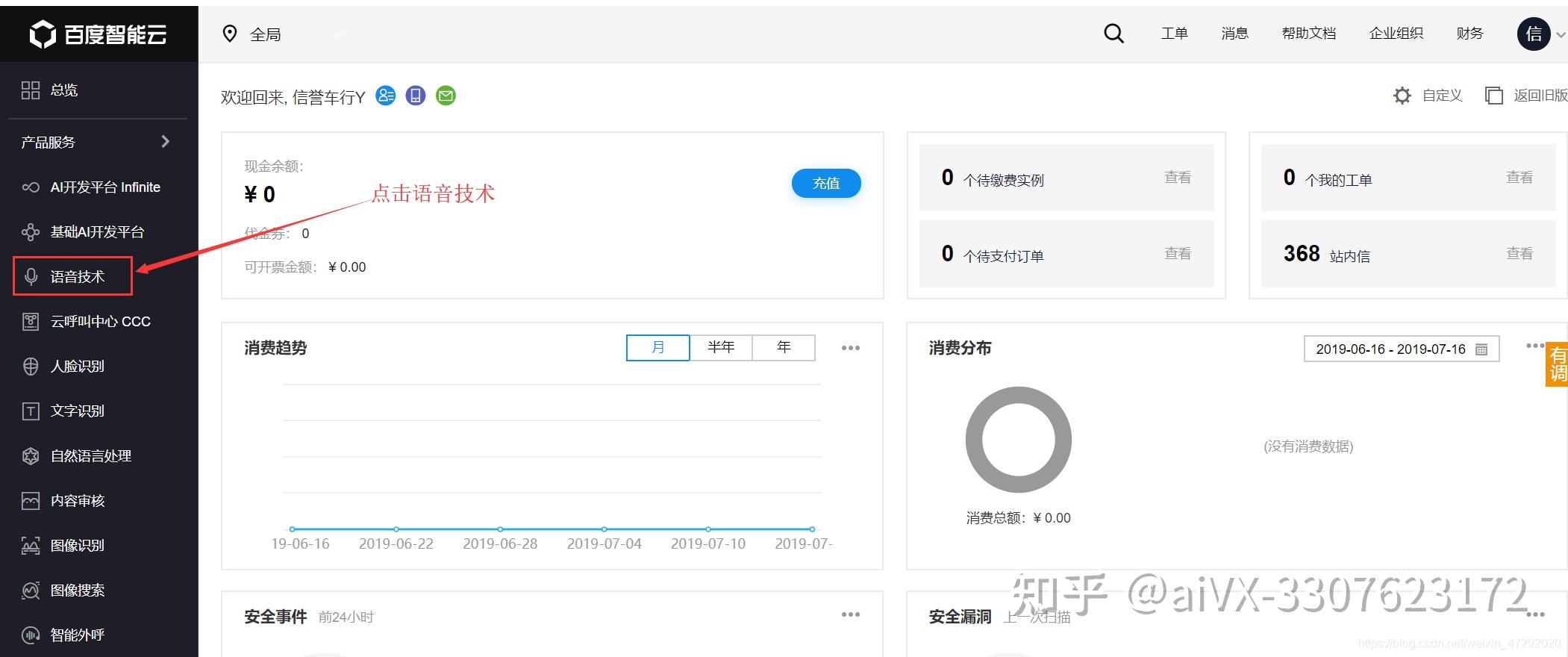
Task: Click 查看 for 个待缴费实例
Action: pos(1178,178)
